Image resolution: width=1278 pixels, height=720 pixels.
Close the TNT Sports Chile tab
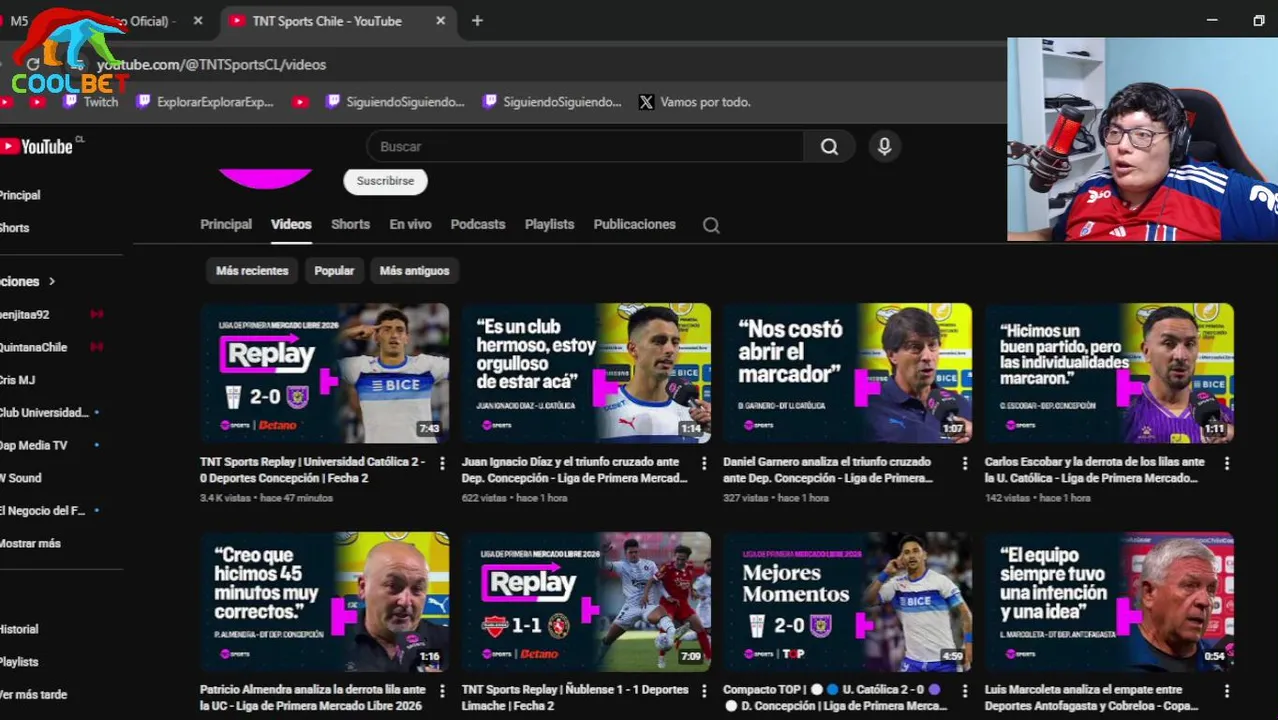440,20
